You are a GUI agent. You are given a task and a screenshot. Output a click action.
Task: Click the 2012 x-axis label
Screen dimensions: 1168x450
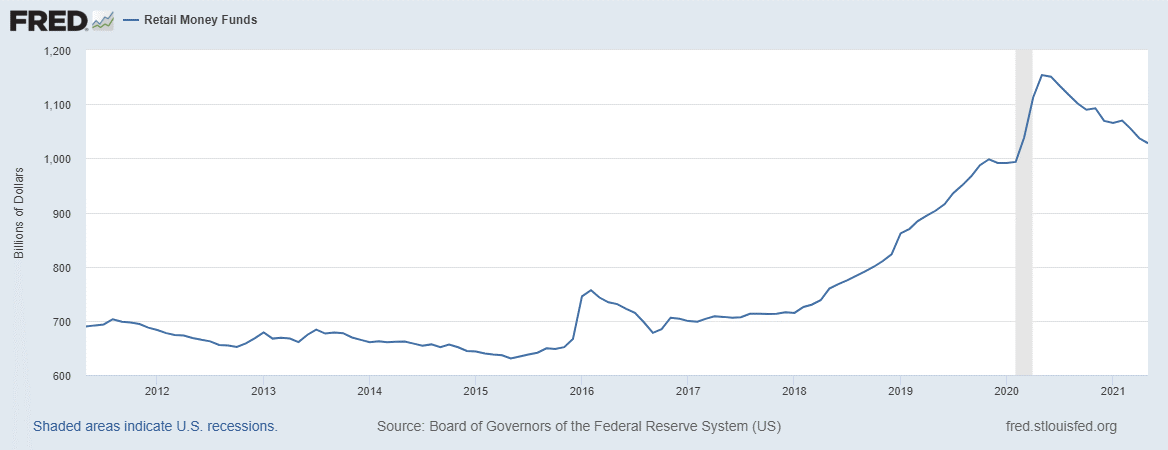(x=156, y=390)
